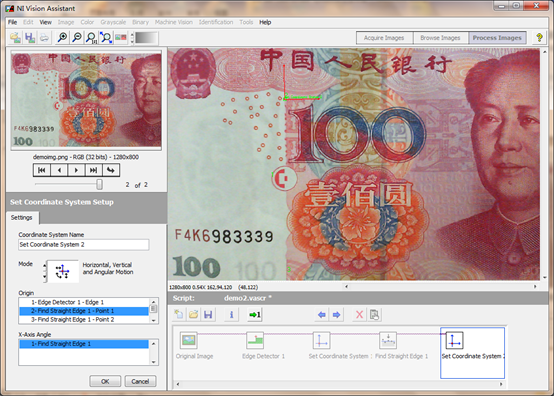Viewport: 554px width, 396px height.
Task: Click the Zoom Out magnifier icon
Action: point(77,37)
